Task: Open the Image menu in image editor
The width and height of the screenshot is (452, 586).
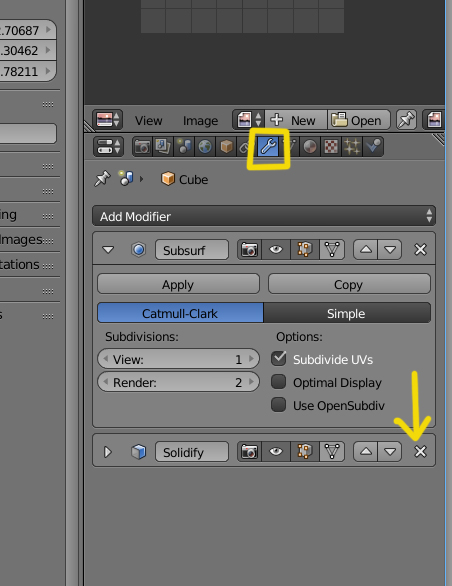Action: pyautogui.click(x=200, y=121)
